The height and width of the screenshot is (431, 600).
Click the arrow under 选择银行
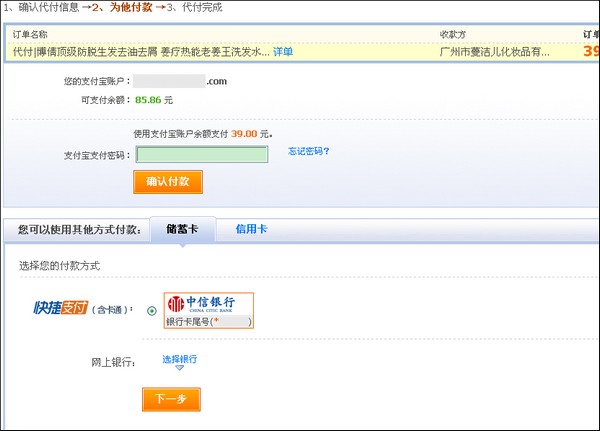pos(179,368)
